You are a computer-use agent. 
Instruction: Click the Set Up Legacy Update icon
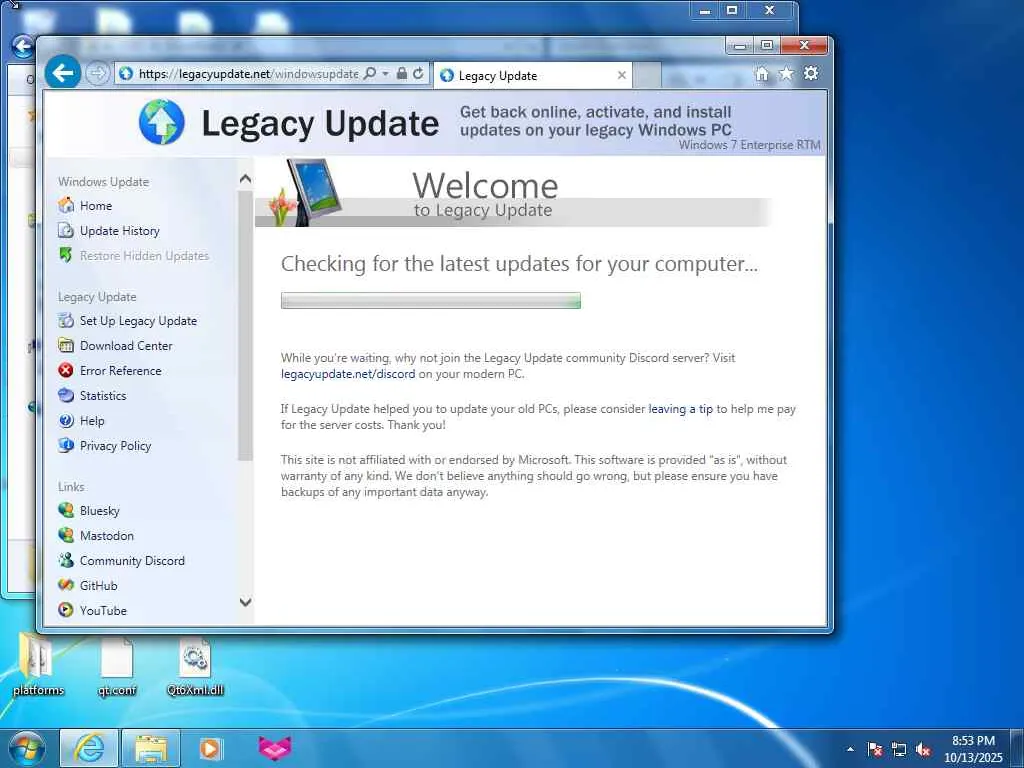66,320
